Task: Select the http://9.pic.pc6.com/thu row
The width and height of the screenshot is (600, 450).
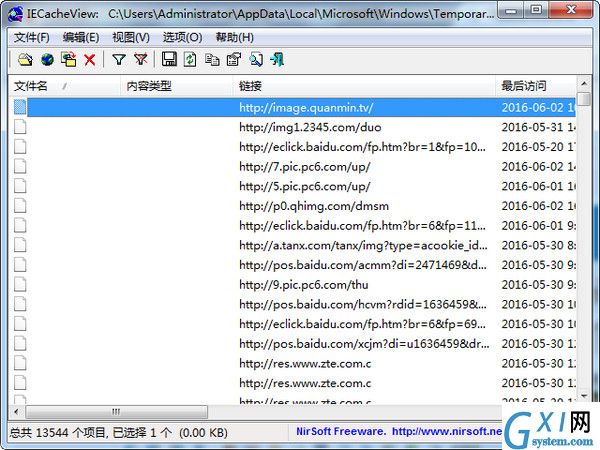Action: click(292, 285)
